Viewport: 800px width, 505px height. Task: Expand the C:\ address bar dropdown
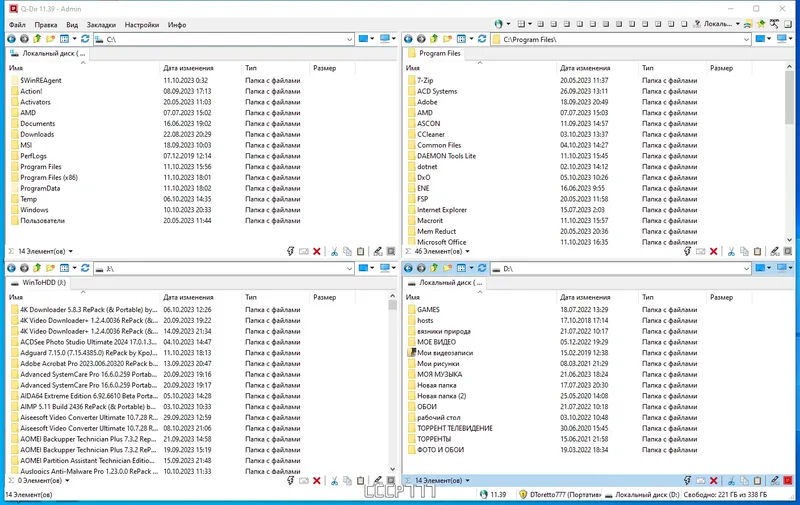(349, 39)
